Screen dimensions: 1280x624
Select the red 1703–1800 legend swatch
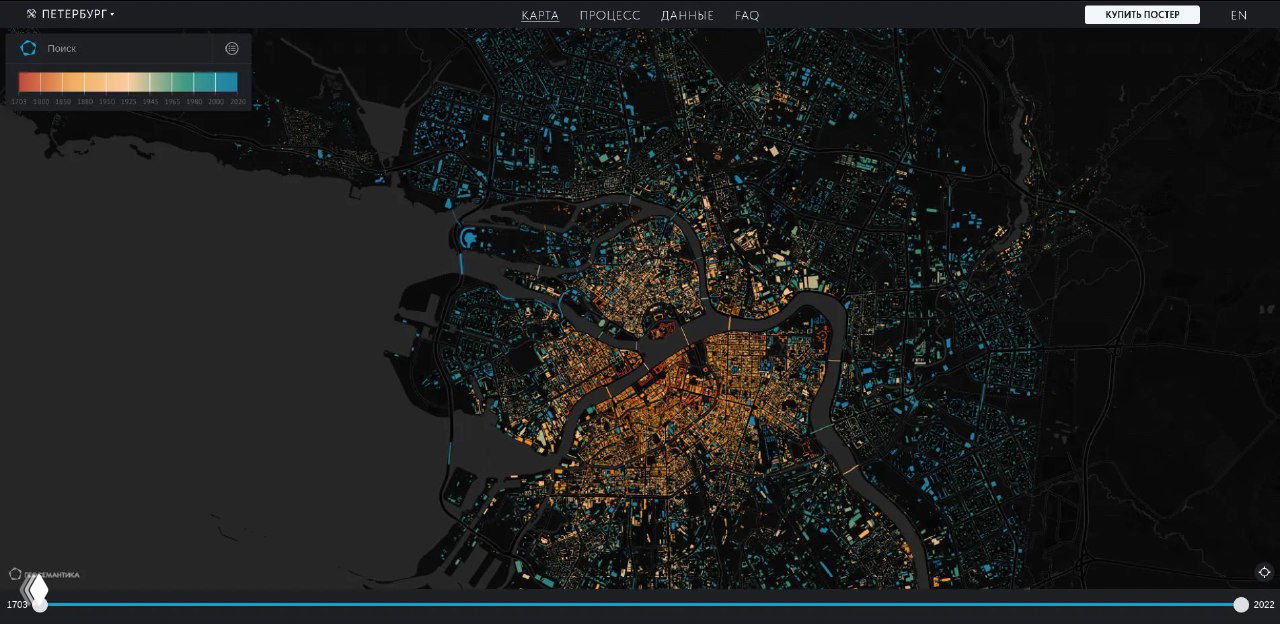click(x=29, y=82)
